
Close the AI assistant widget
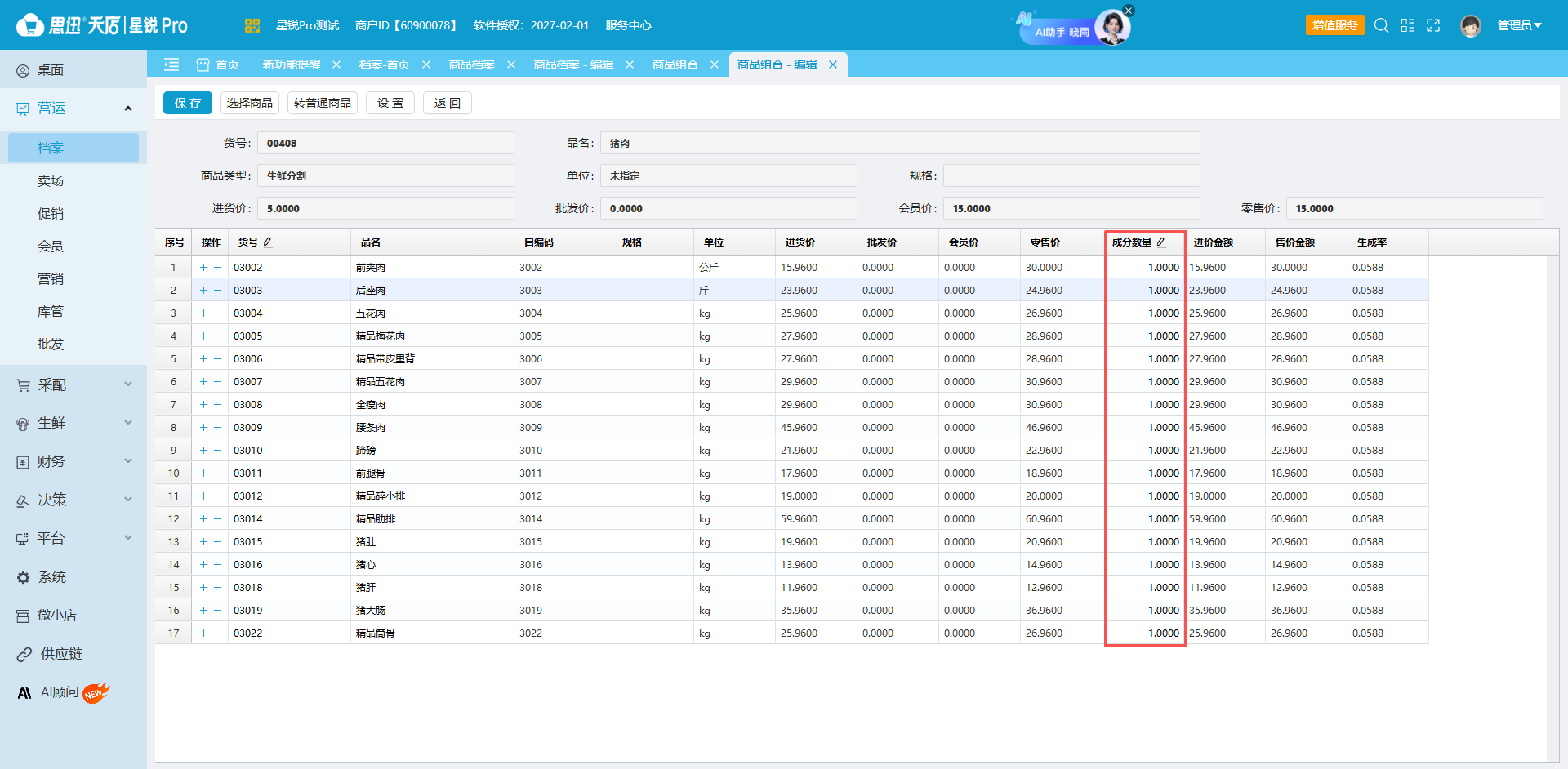pyautogui.click(x=1128, y=11)
